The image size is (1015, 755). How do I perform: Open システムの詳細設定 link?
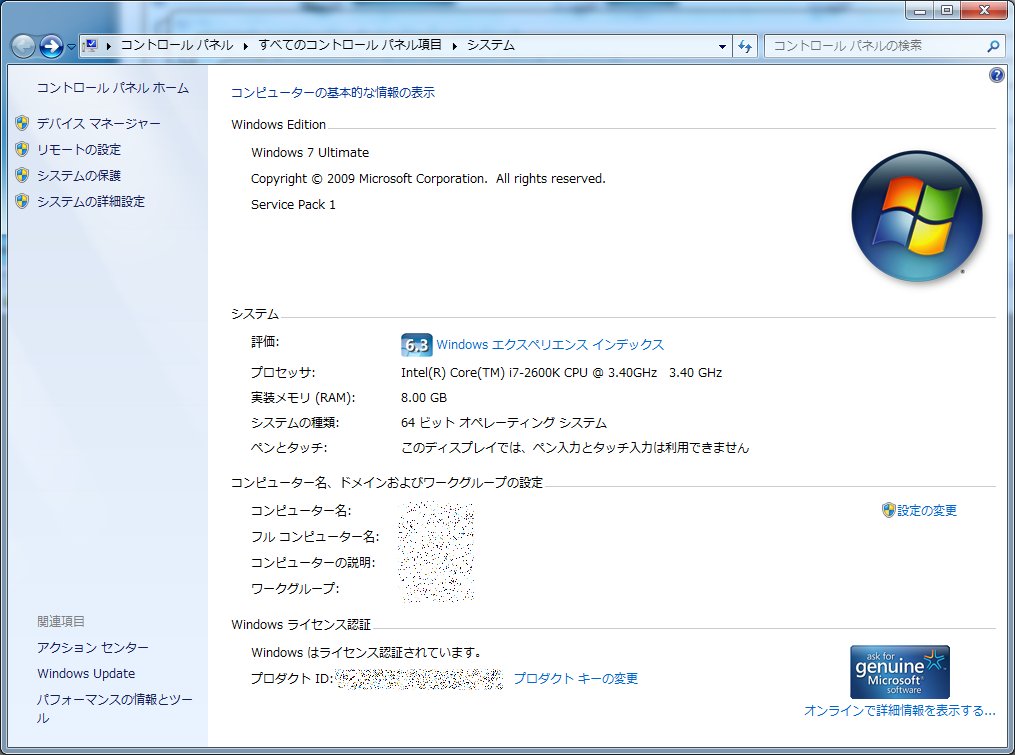pyautogui.click(x=91, y=201)
